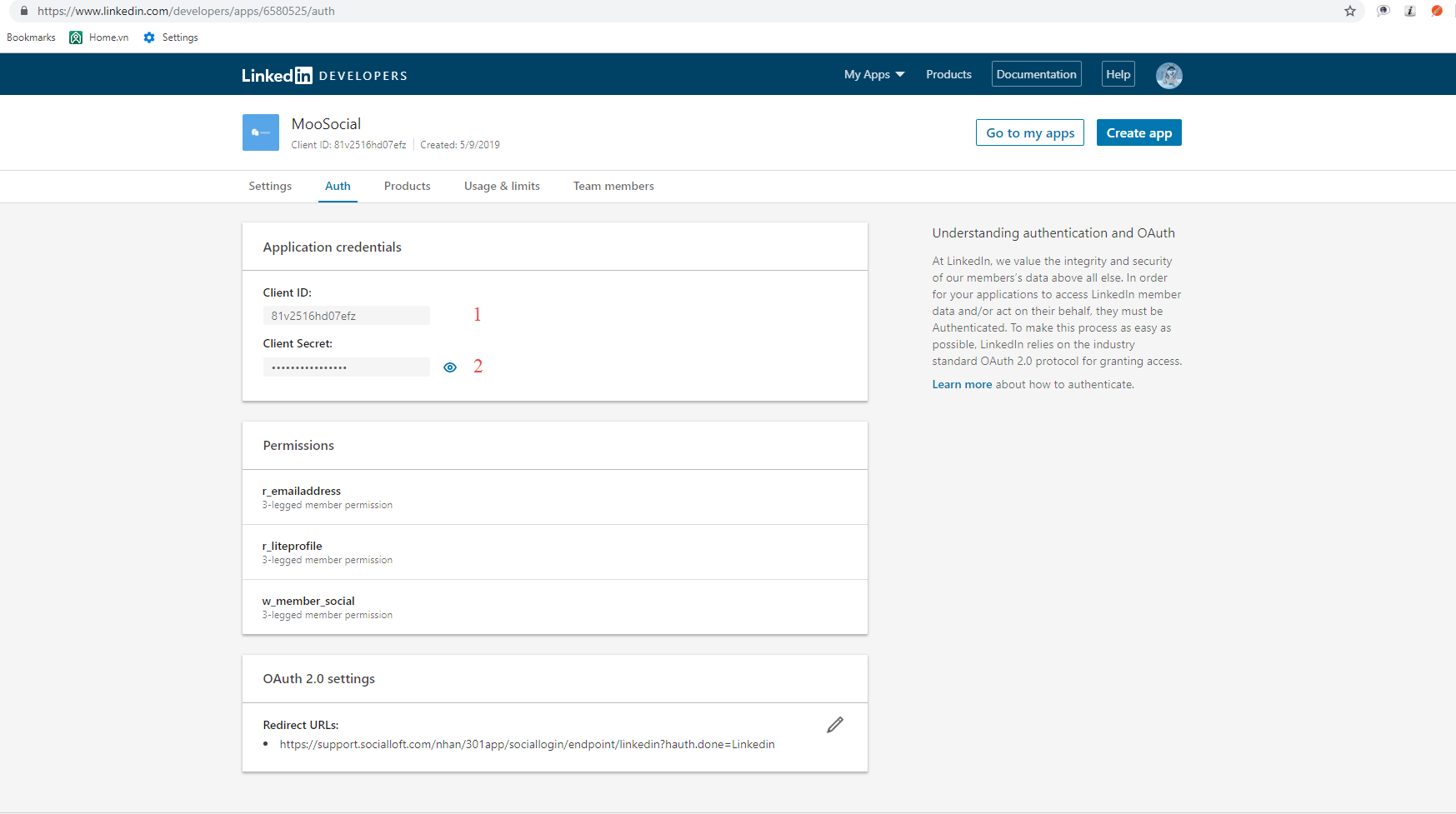Open the user profile avatar menu
The width and height of the screenshot is (1456, 814).
(x=1168, y=75)
